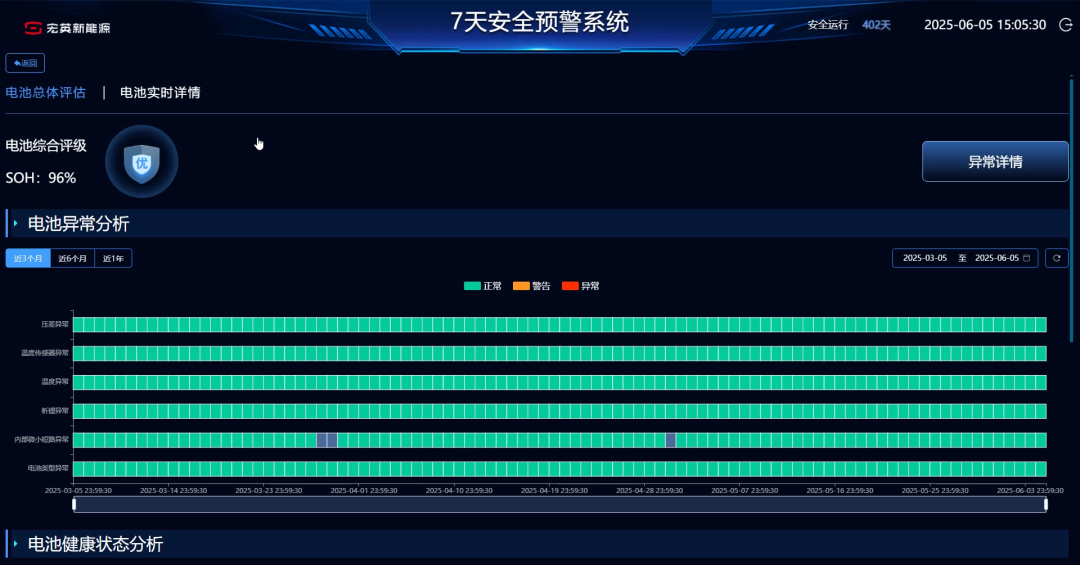Open the 异常详情 button
Screen dimensions: 1080x565
pos(995,162)
